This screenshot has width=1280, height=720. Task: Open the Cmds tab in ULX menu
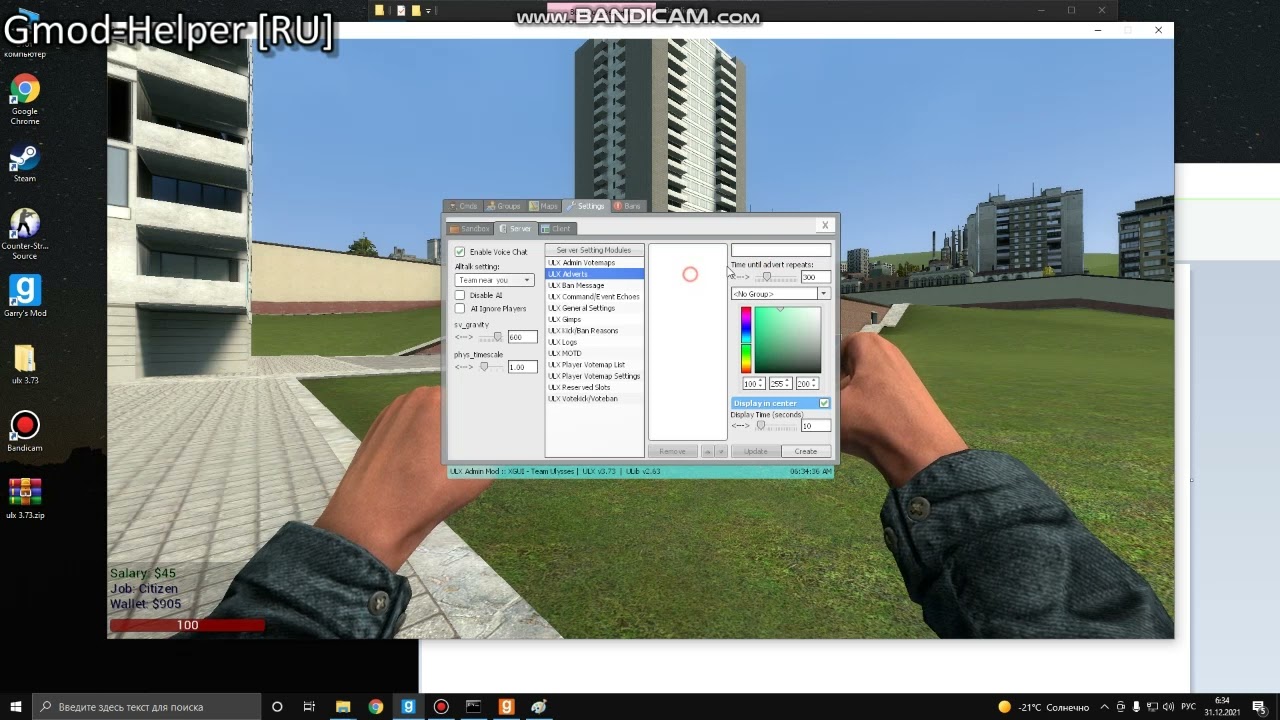pos(463,206)
